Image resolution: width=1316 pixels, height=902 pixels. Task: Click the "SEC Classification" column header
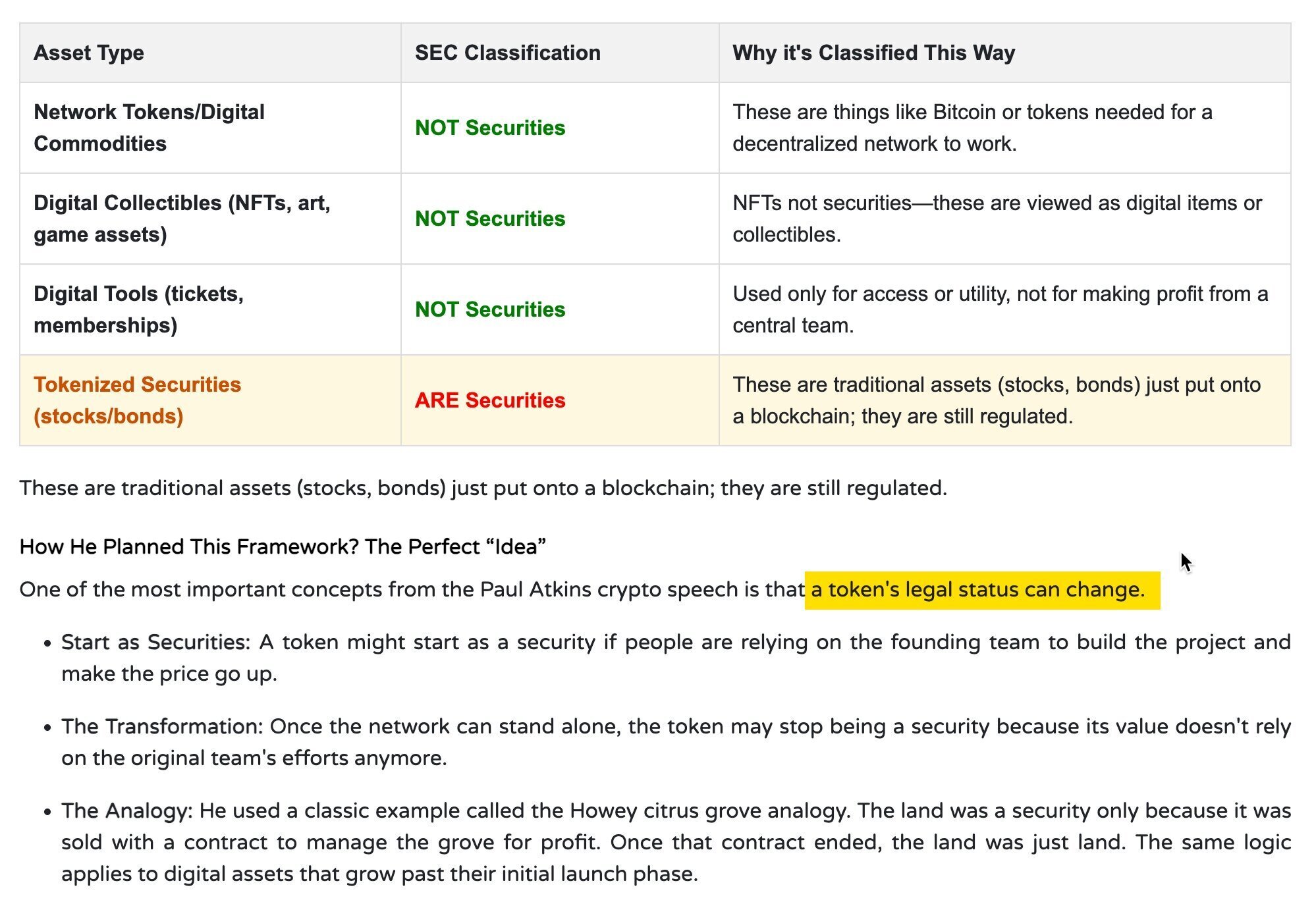coord(507,53)
